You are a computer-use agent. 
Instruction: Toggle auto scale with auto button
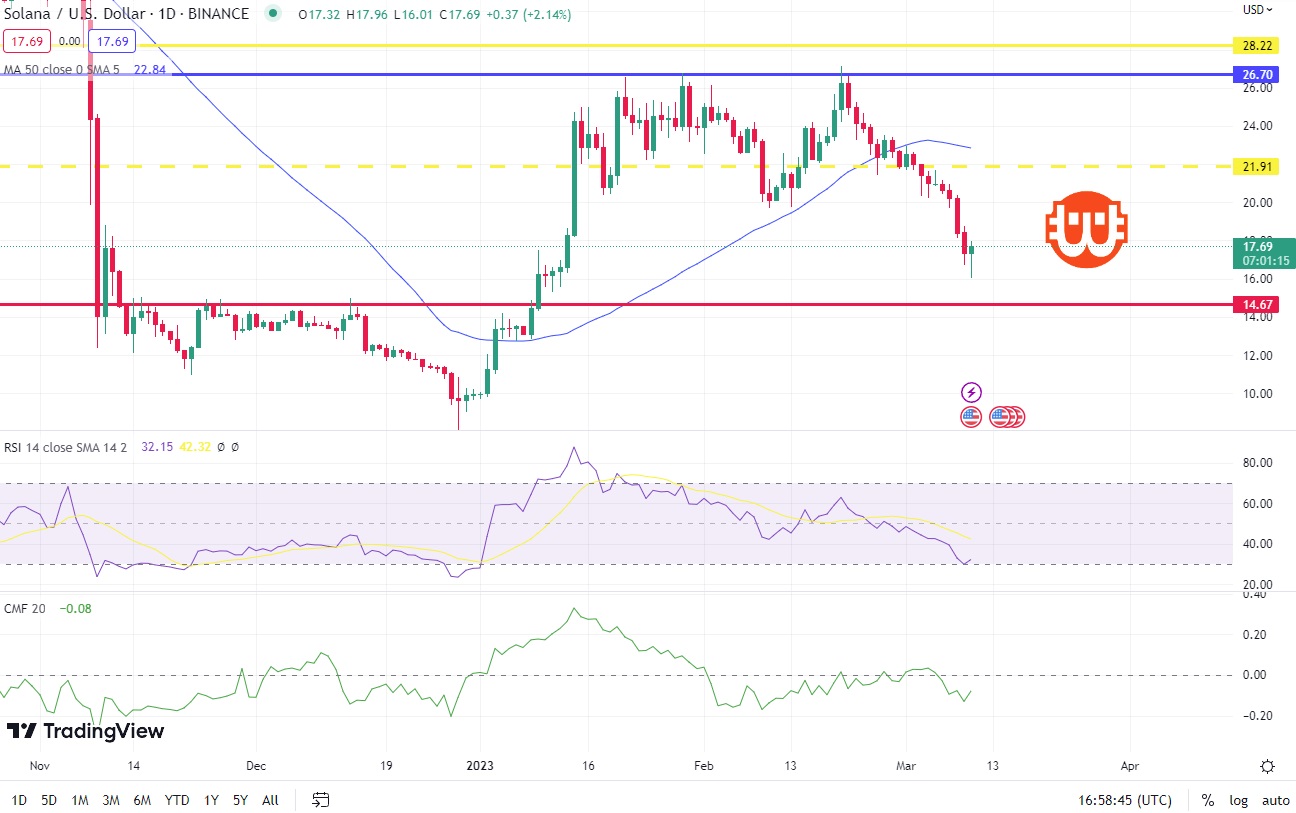click(1275, 800)
